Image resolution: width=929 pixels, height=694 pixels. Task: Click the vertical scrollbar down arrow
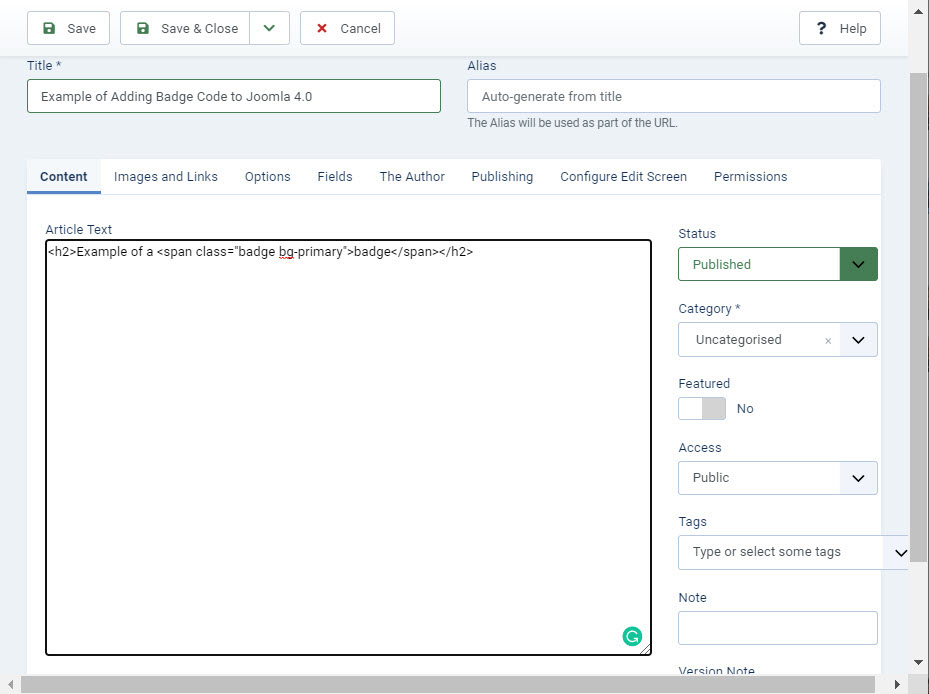click(x=919, y=662)
